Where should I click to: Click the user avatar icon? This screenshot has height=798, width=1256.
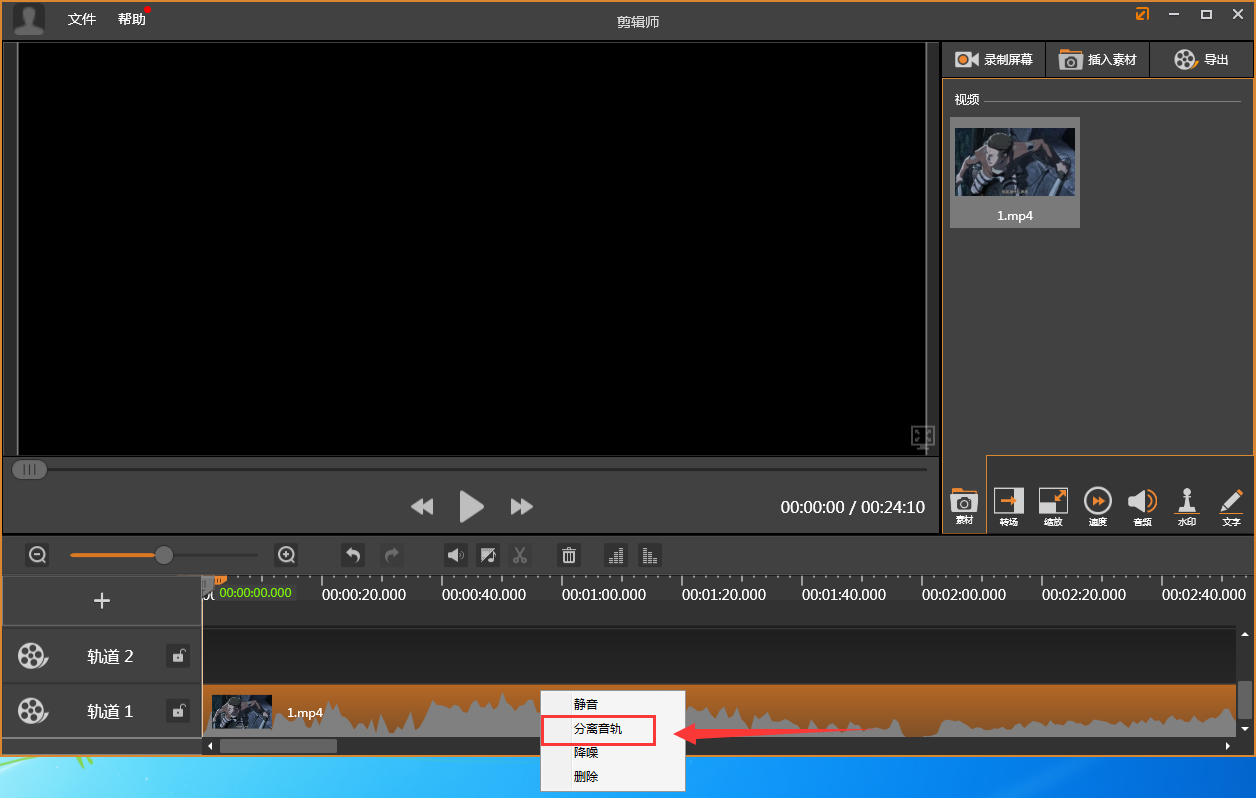point(29,19)
